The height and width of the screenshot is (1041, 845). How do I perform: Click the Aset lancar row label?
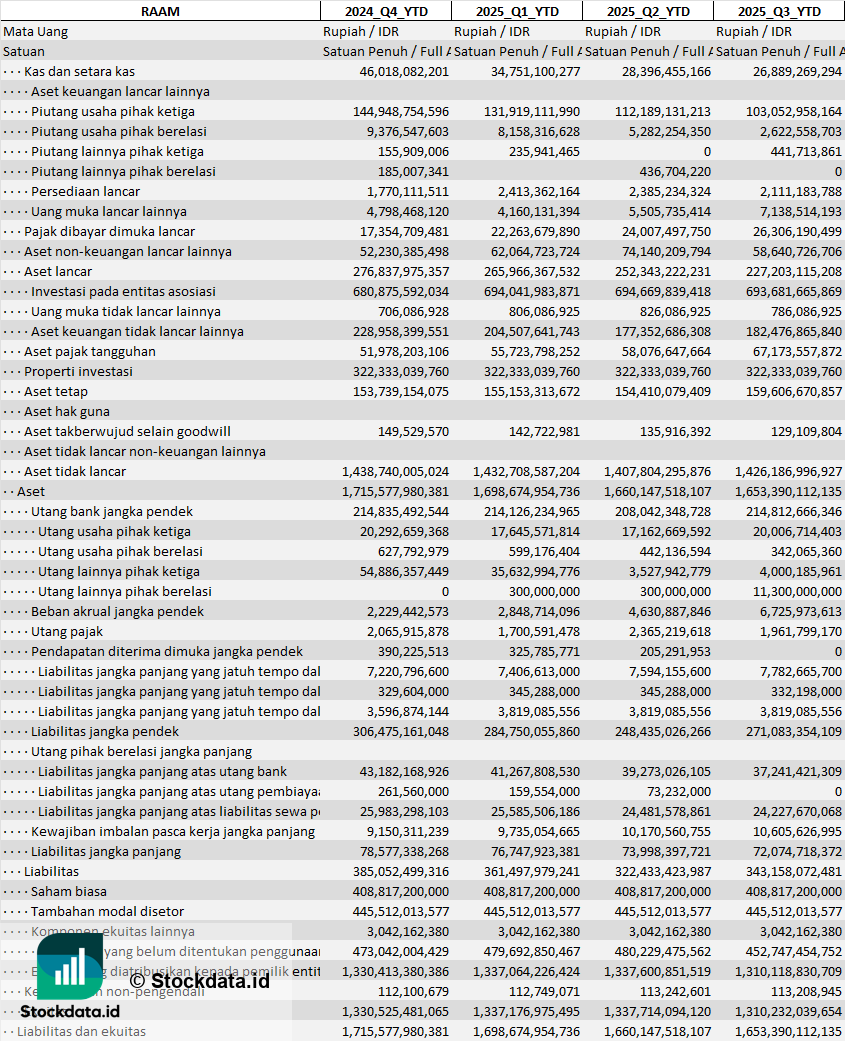pos(58,271)
